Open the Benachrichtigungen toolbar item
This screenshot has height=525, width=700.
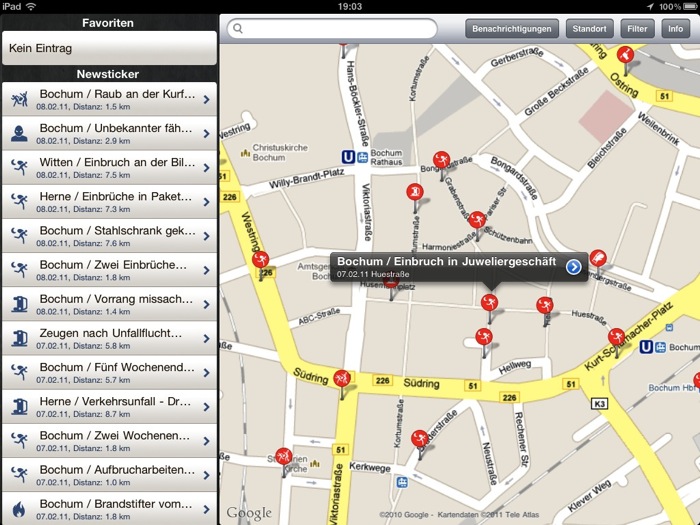(x=512, y=29)
